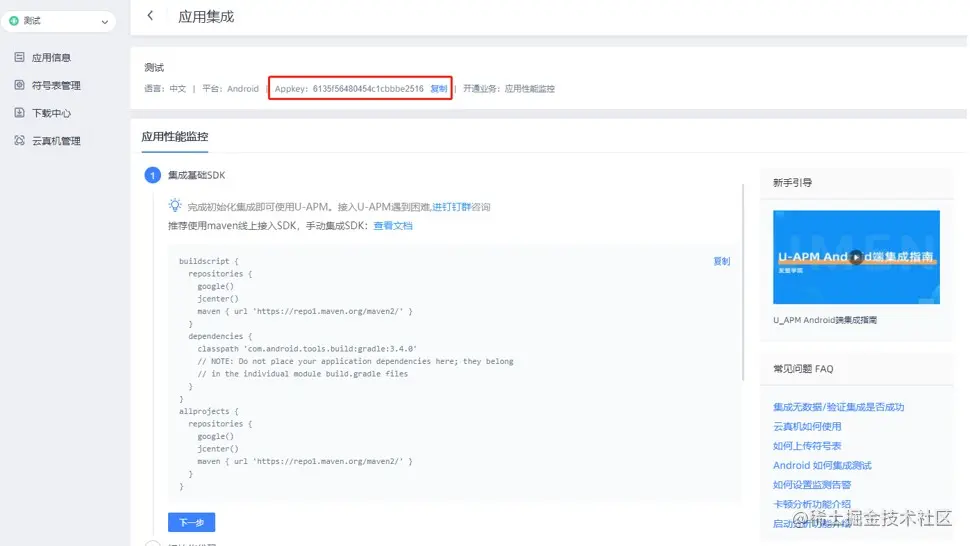Copy the Appkey with 复制 link
This screenshot has height=546, width=970.
(439, 88)
